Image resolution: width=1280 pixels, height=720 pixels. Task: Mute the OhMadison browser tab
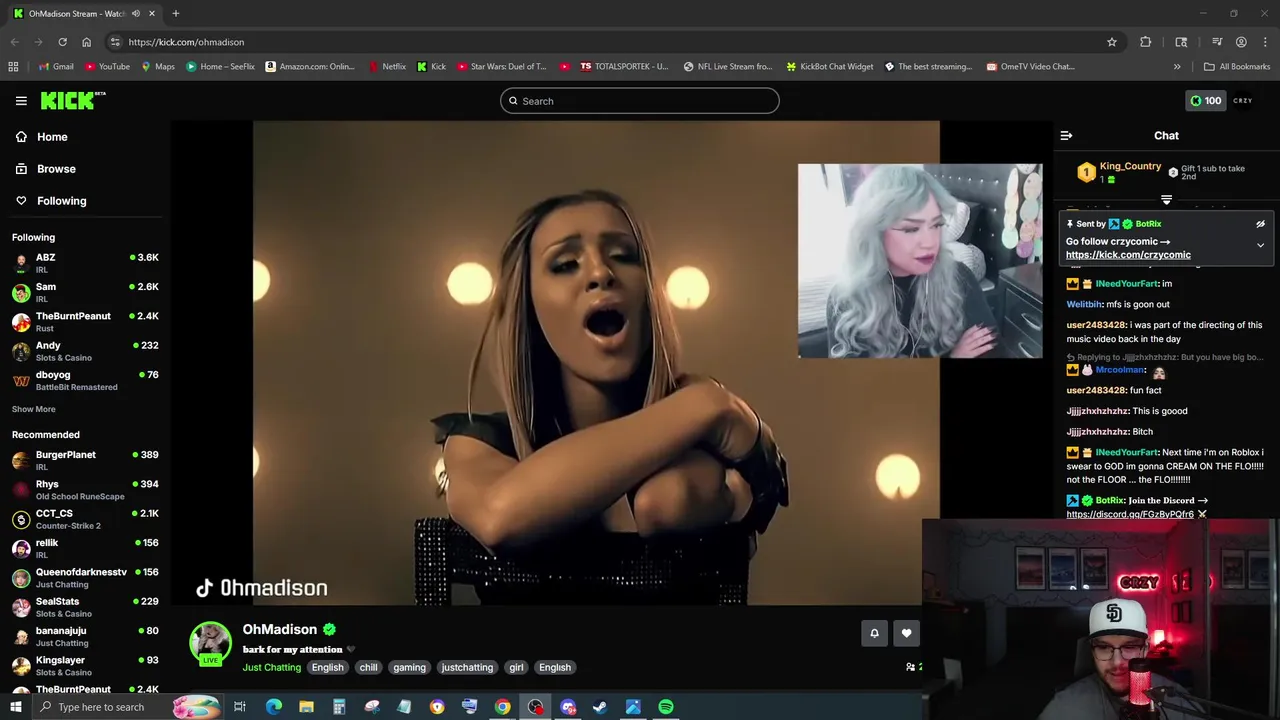tap(136, 13)
